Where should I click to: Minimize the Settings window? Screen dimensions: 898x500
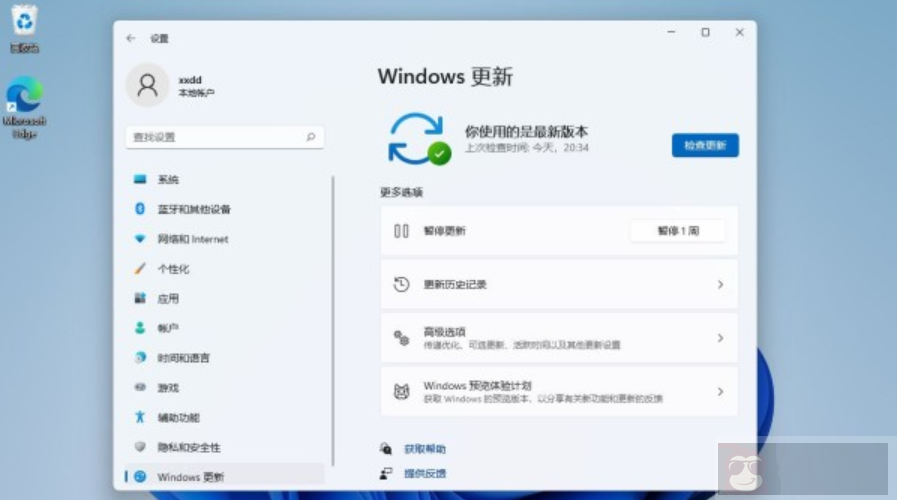coord(671,32)
